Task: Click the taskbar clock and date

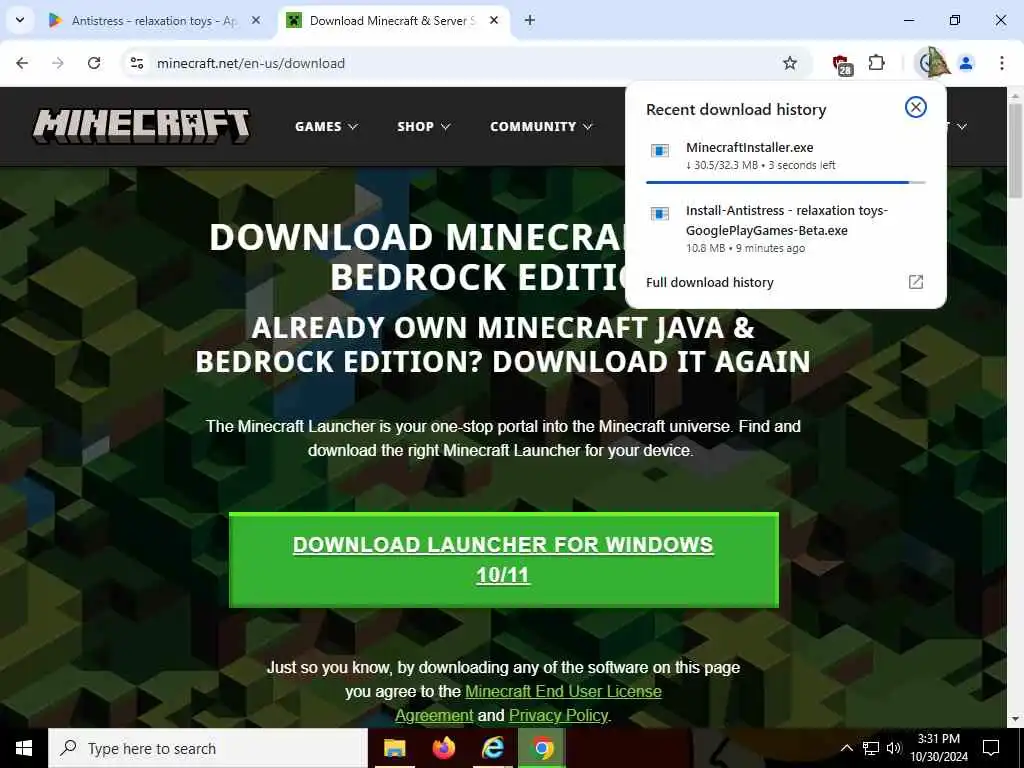Action: click(x=938, y=748)
